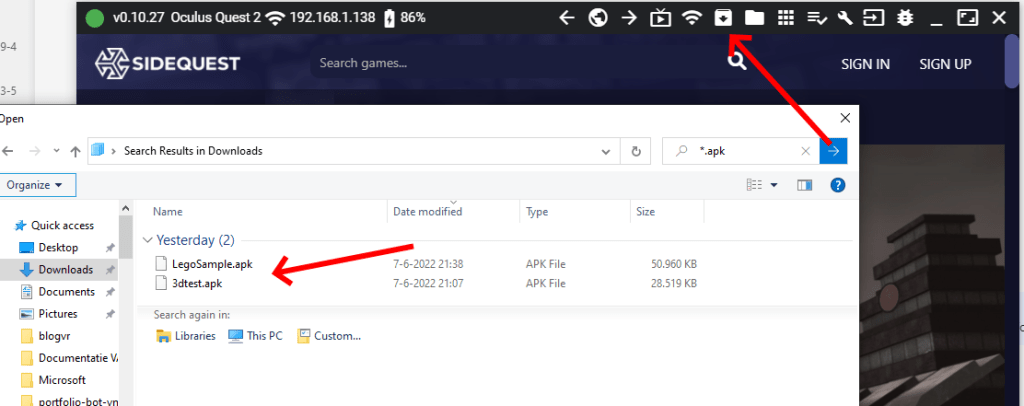Select Downloads in Quick access

point(65,270)
